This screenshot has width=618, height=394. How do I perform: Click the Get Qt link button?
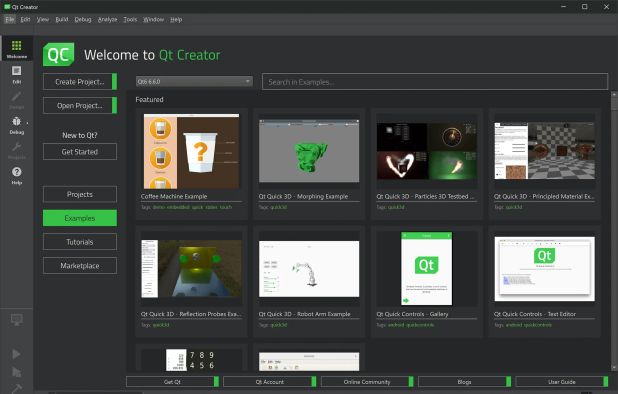point(172,382)
